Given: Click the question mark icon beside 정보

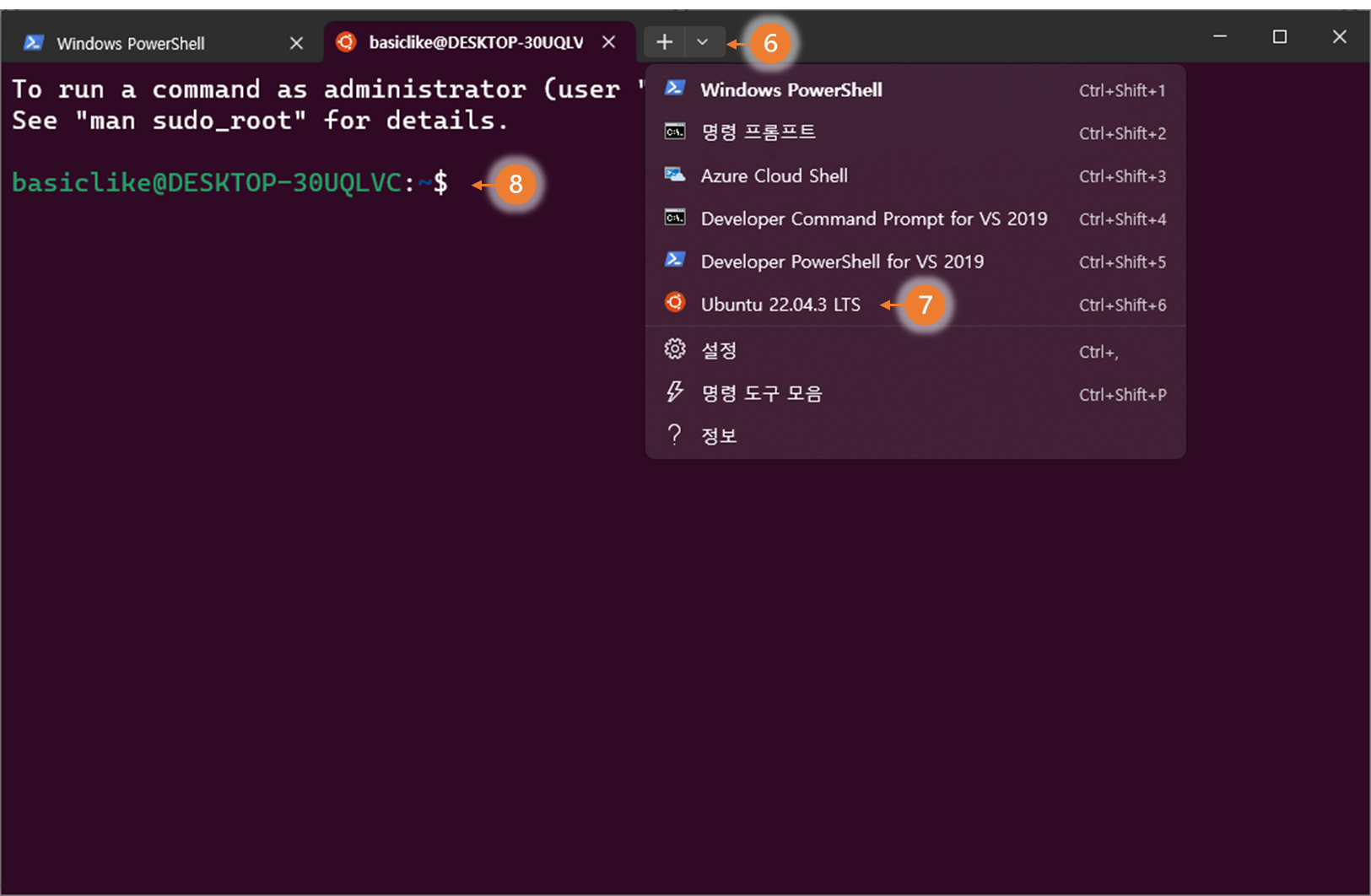Looking at the screenshot, I should [x=674, y=435].
